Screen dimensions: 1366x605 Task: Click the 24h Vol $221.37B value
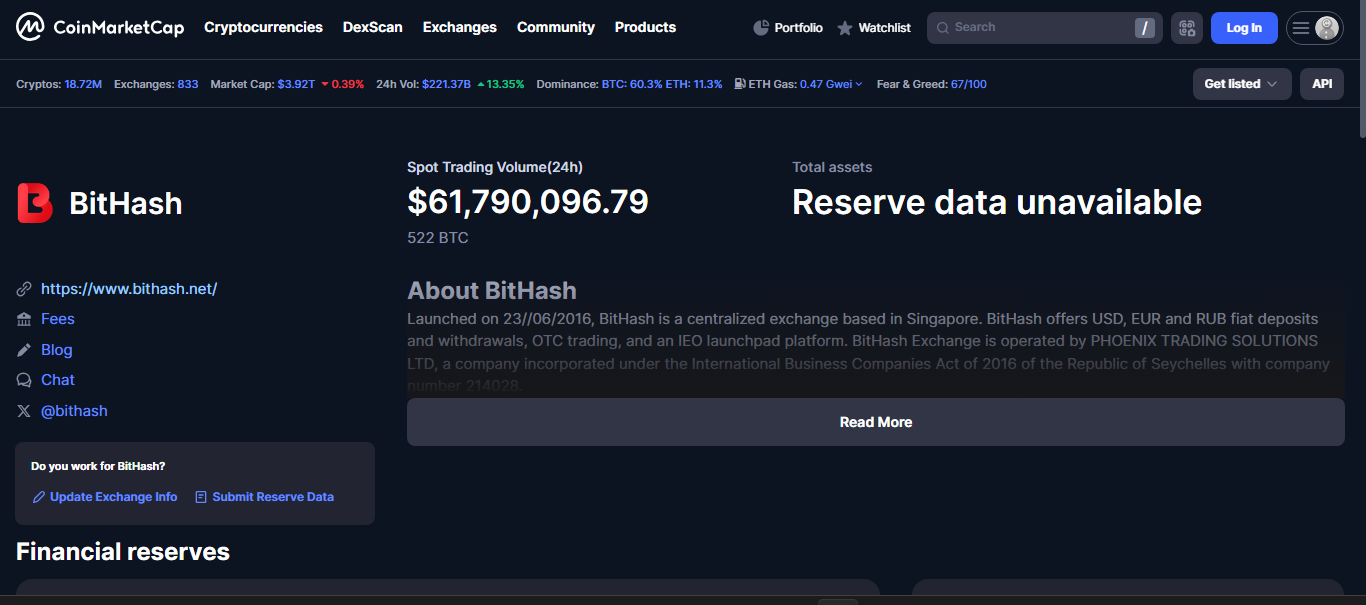(446, 84)
